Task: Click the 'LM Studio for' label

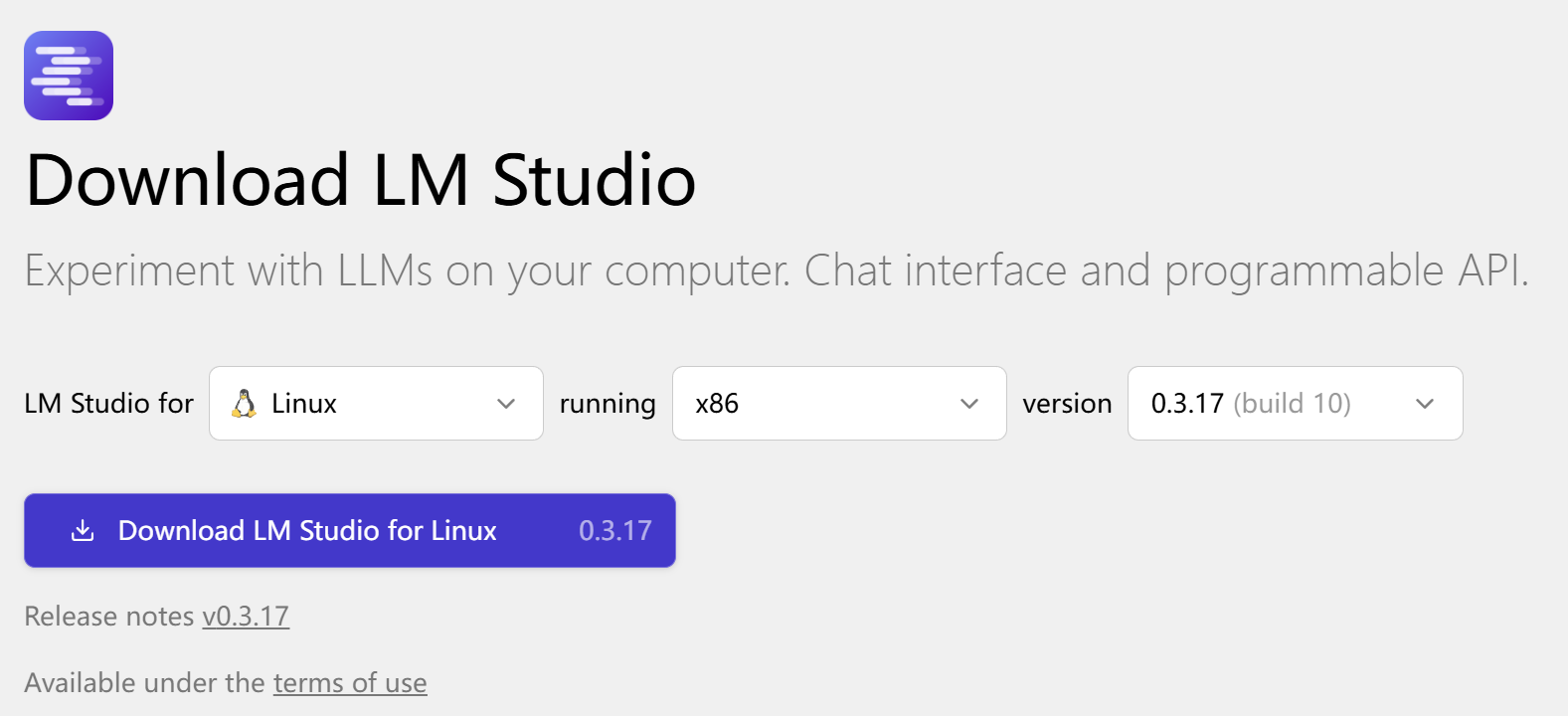Action: (x=109, y=403)
